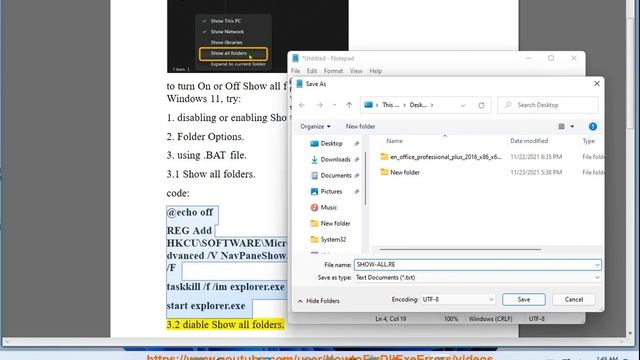Click the 'start explorer.exe' line in document
640x360 pixels.
coord(206,306)
